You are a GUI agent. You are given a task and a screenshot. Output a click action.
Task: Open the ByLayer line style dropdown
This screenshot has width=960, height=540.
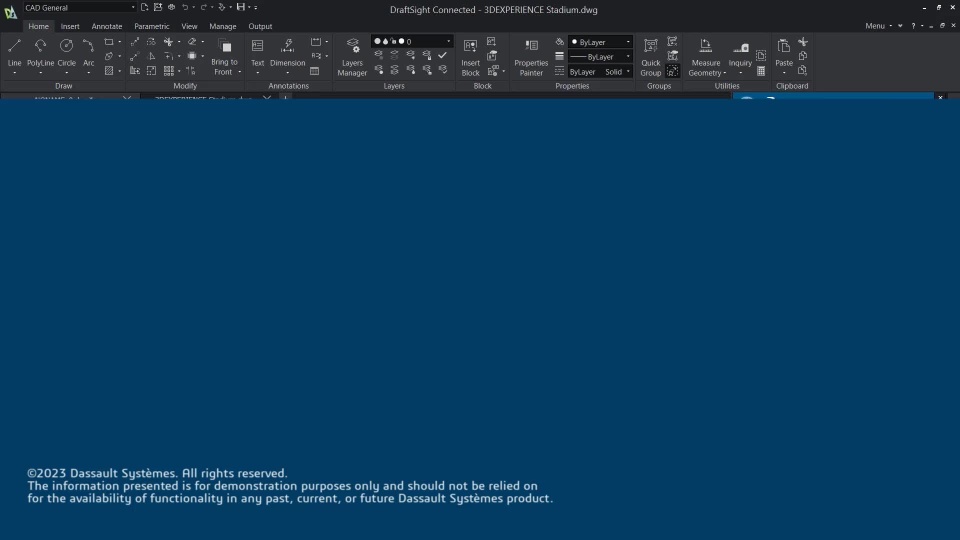(600, 56)
